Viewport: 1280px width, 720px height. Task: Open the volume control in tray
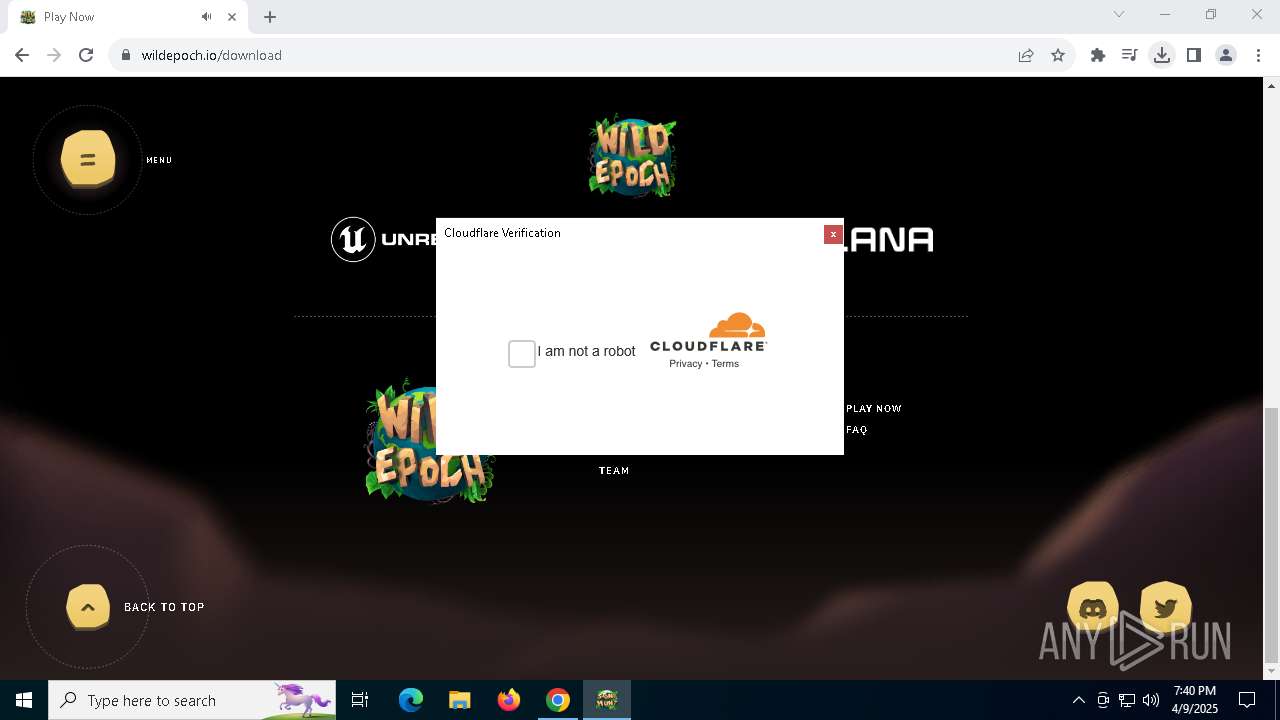coord(1151,700)
